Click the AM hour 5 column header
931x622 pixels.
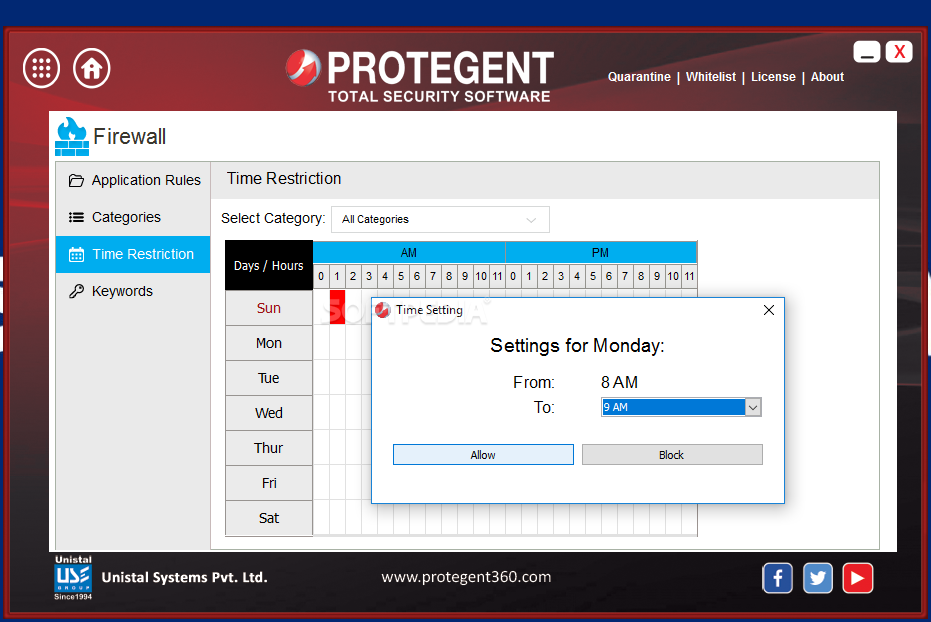[401, 276]
